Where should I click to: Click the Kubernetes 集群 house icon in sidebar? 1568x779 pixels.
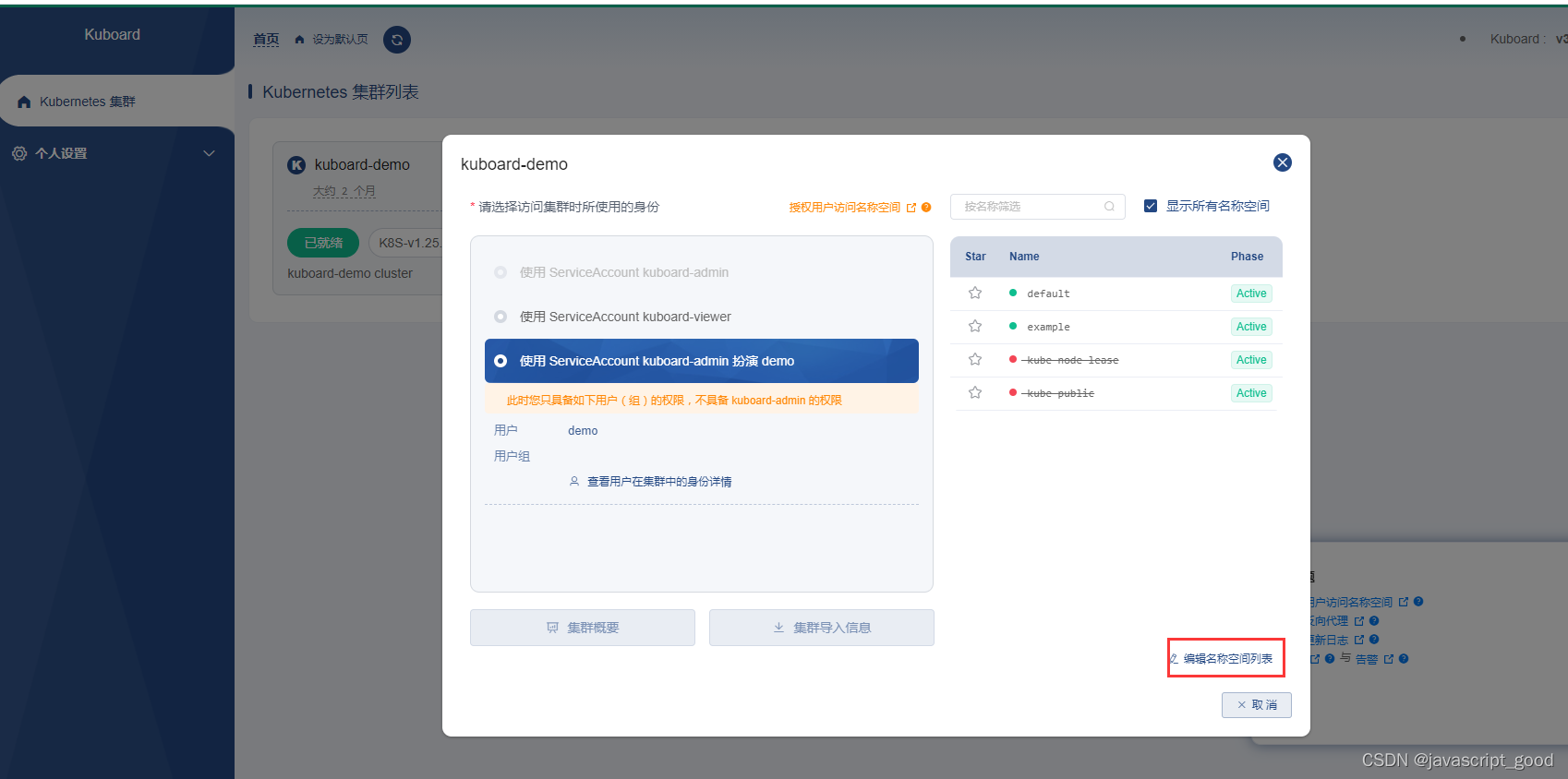(24, 102)
